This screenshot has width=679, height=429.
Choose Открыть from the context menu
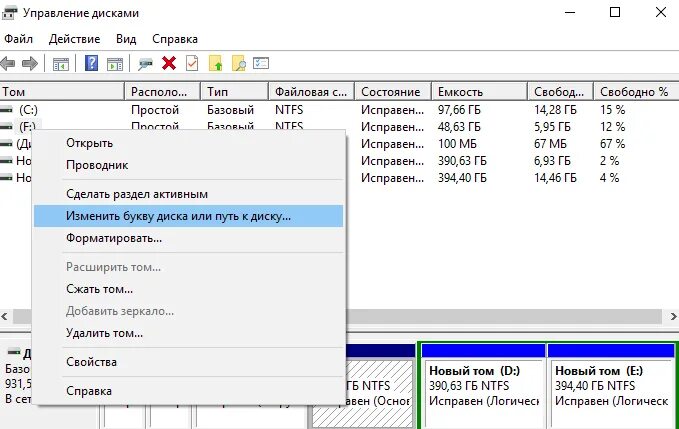coord(188,143)
